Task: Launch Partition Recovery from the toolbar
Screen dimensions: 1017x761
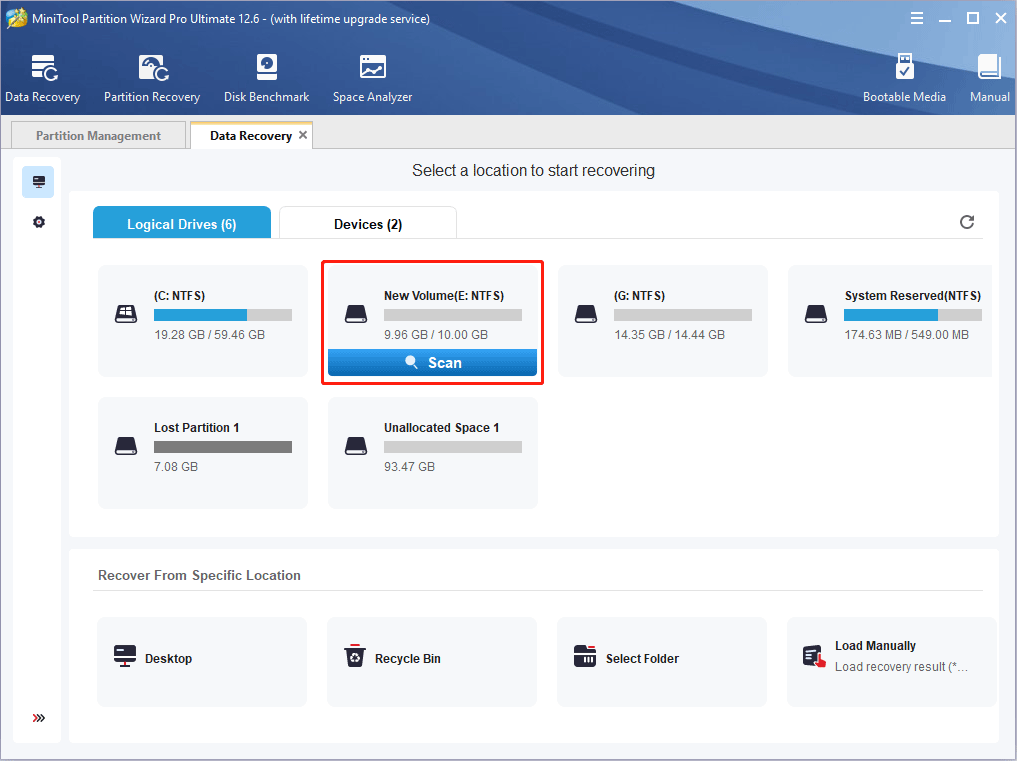Action: click(152, 78)
